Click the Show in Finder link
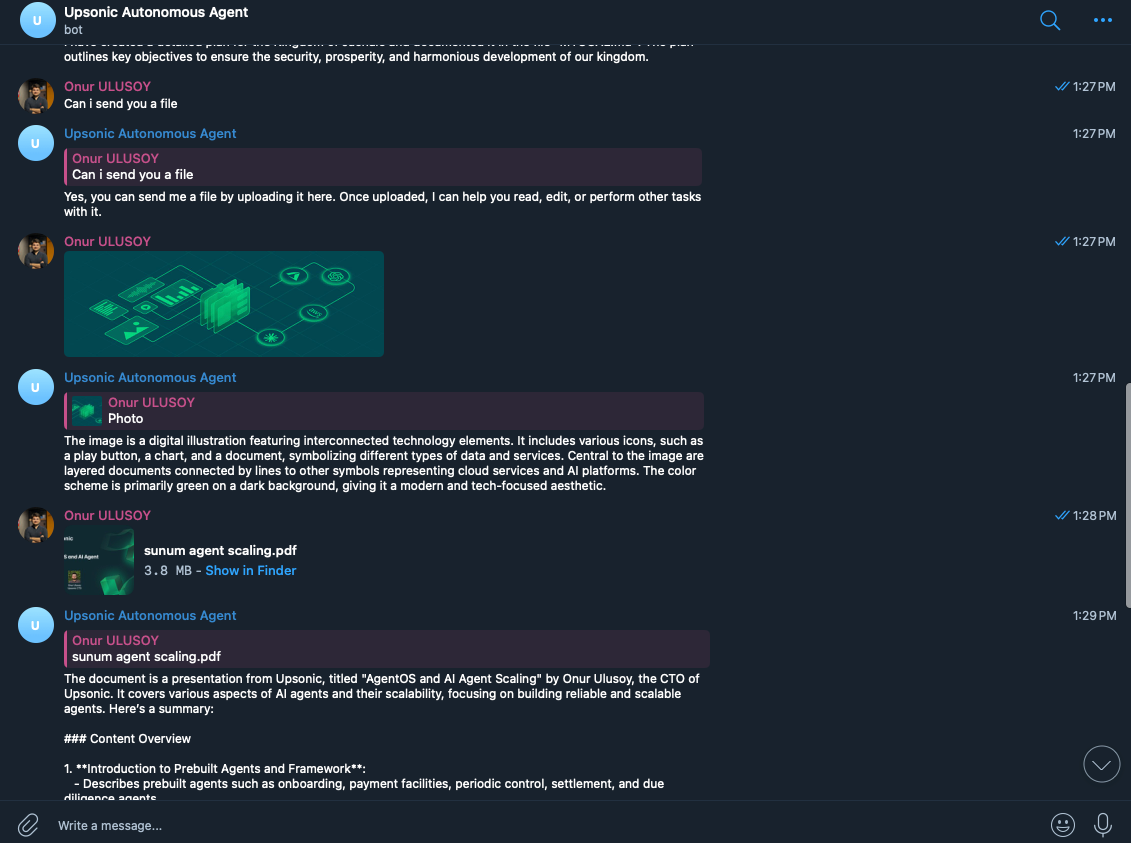This screenshot has width=1131, height=843. tap(250, 570)
